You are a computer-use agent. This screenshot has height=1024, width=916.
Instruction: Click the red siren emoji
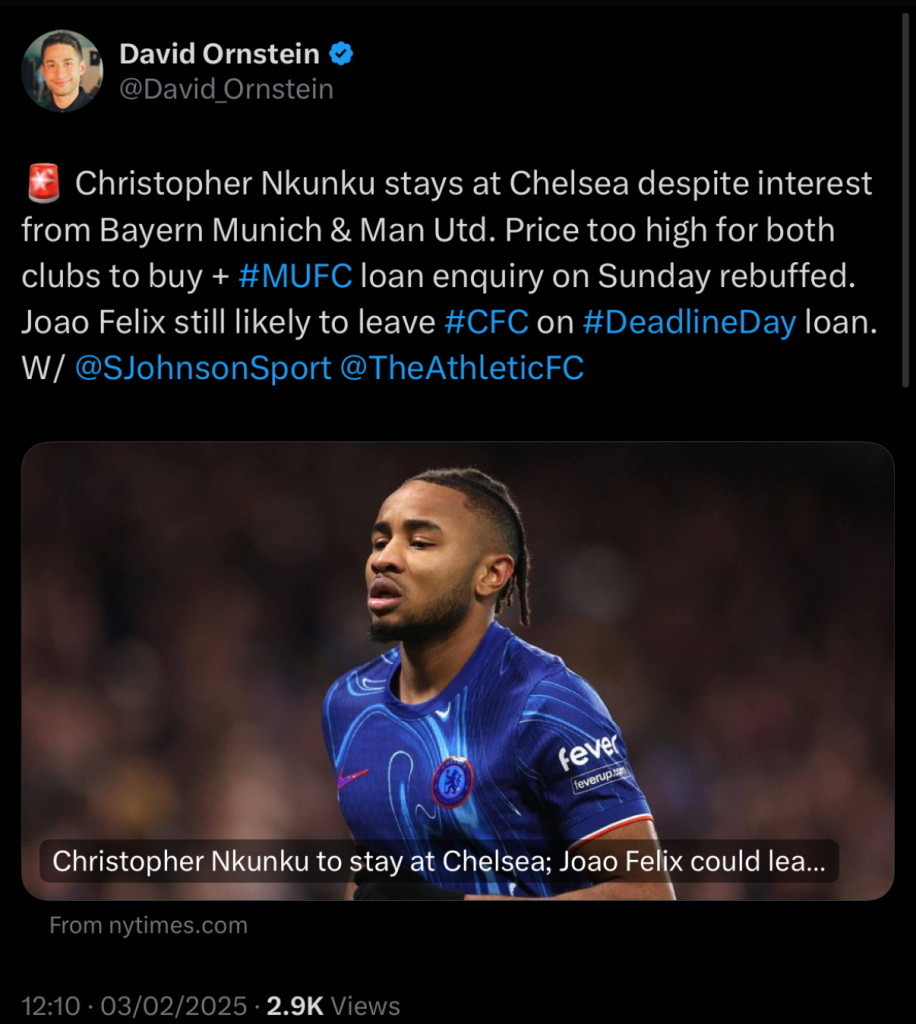tap(44, 184)
